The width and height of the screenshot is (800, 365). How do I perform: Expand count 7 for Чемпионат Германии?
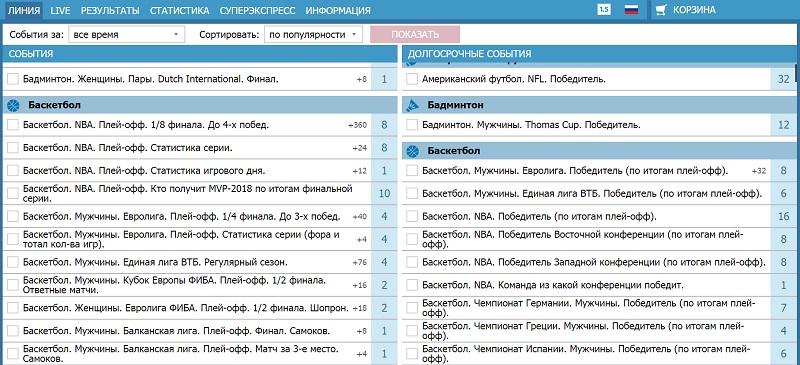pos(783,308)
